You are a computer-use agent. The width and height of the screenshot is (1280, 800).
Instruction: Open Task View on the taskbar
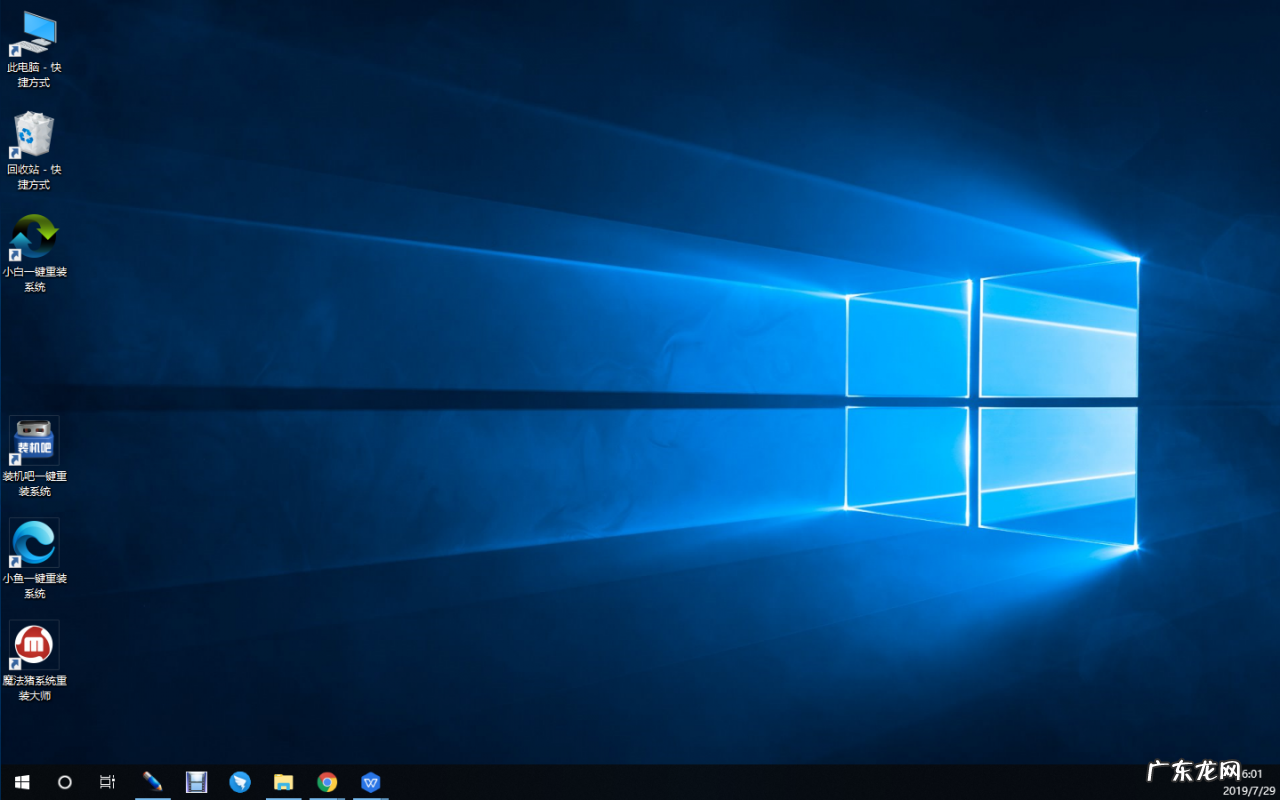pyautogui.click(x=107, y=782)
